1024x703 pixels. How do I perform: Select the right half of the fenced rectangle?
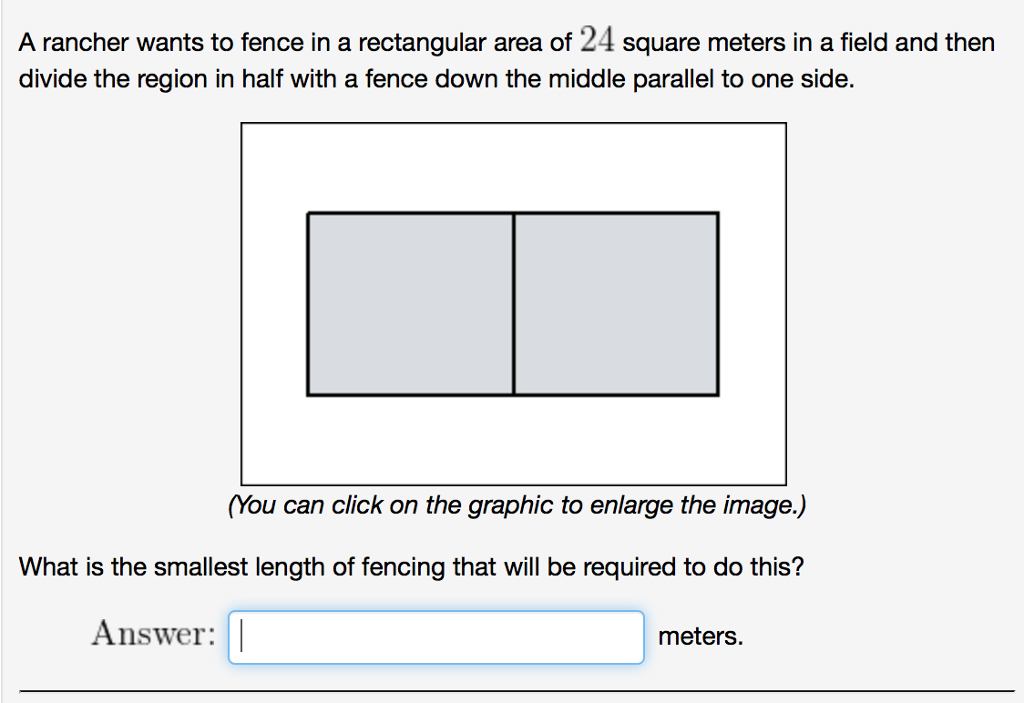[x=615, y=302]
